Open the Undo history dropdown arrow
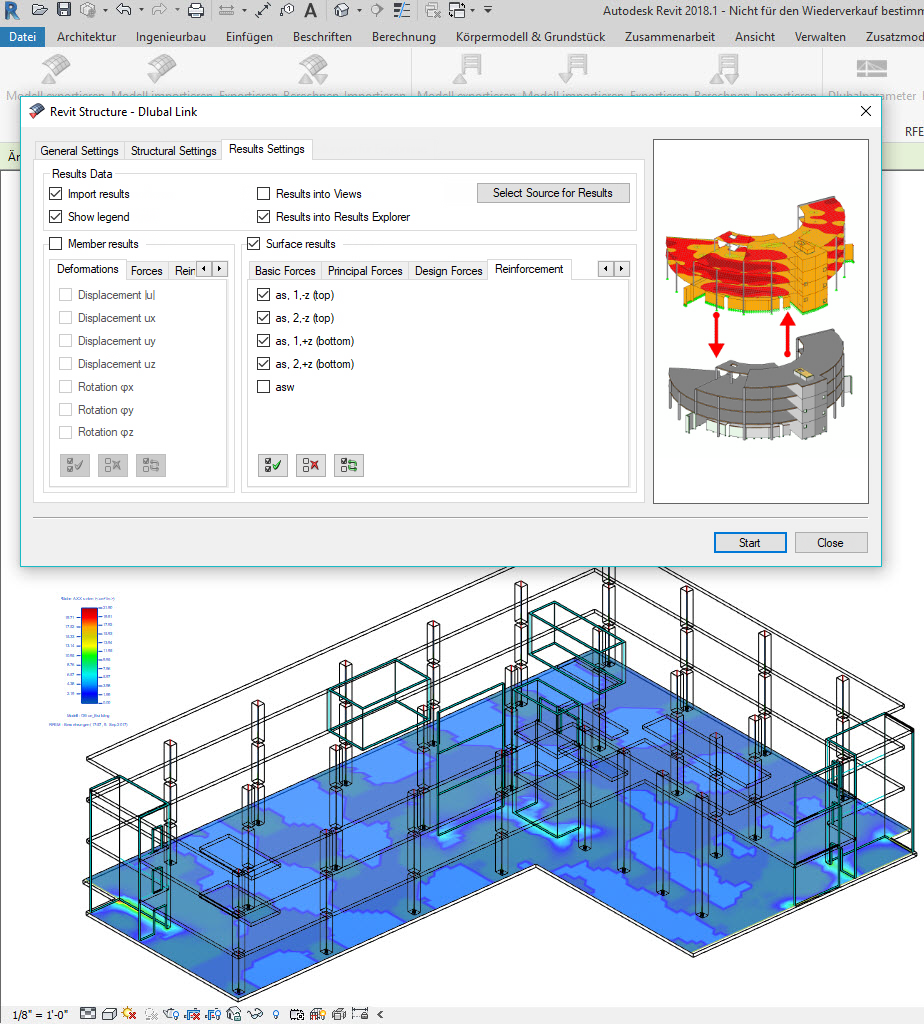The image size is (924, 1024). [x=139, y=11]
